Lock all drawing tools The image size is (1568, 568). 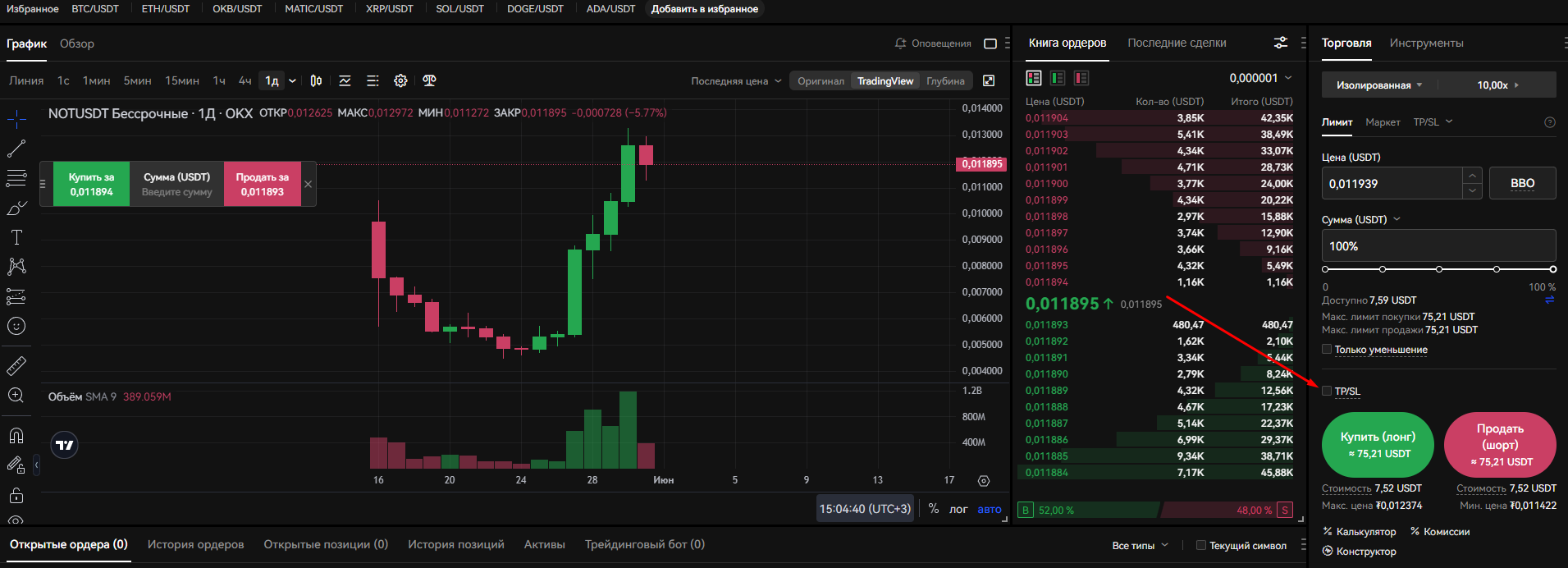[16, 495]
